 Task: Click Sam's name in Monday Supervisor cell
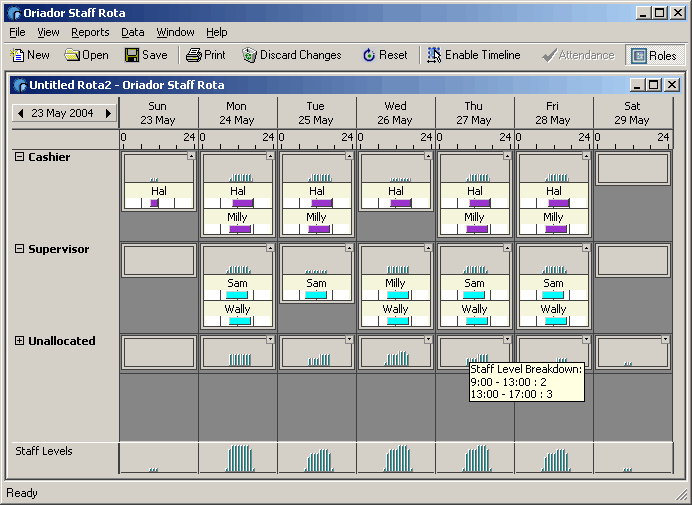237,283
